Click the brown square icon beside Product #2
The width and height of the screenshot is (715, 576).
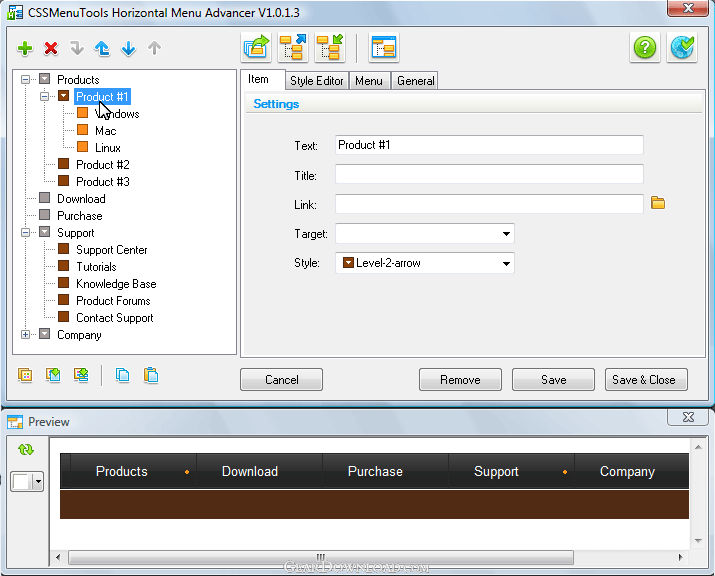pyautogui.click(x=64, y=164)
